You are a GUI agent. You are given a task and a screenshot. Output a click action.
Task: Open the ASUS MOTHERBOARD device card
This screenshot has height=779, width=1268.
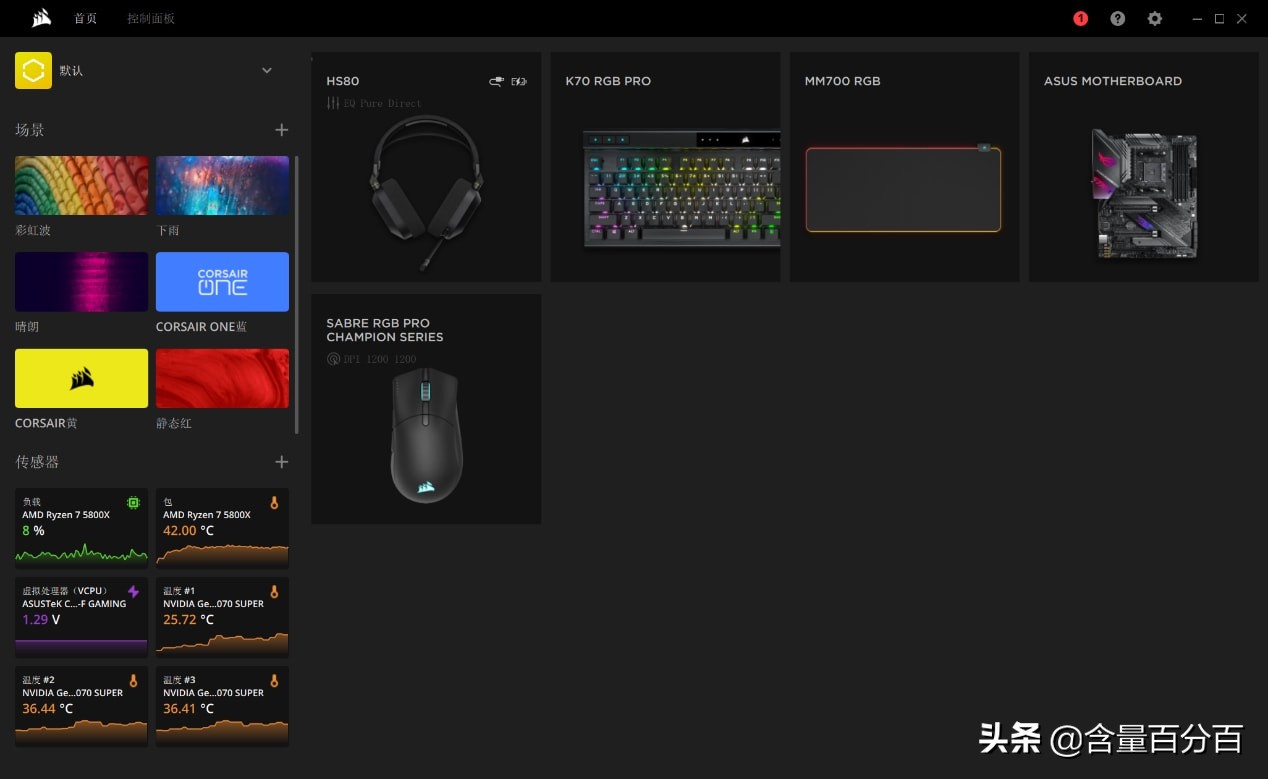(x=1144, y=167)
